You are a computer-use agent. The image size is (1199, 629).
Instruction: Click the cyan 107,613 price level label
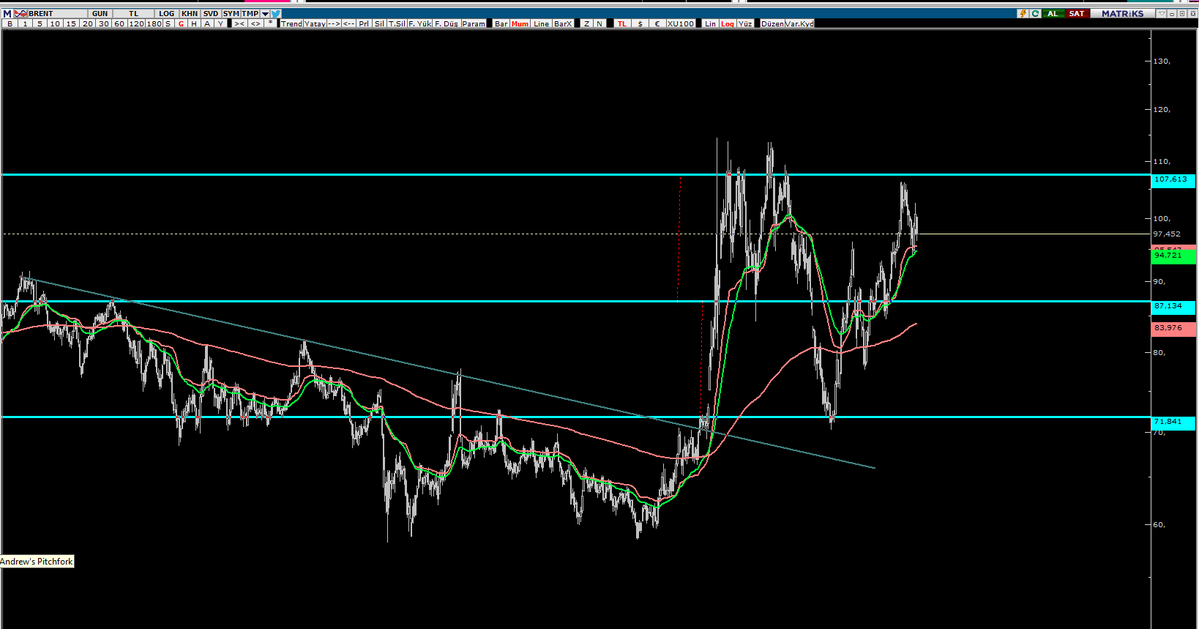(1171, 180)
